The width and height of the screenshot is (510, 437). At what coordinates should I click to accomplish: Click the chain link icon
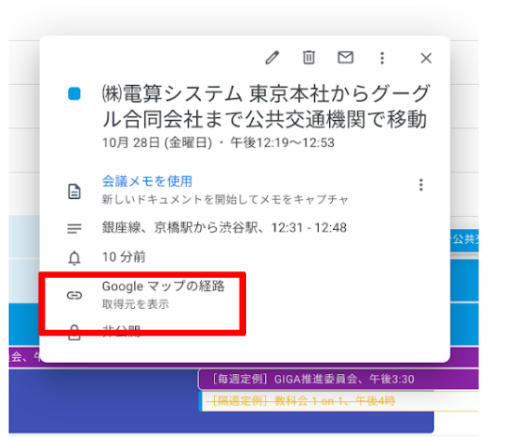point(74,295)
